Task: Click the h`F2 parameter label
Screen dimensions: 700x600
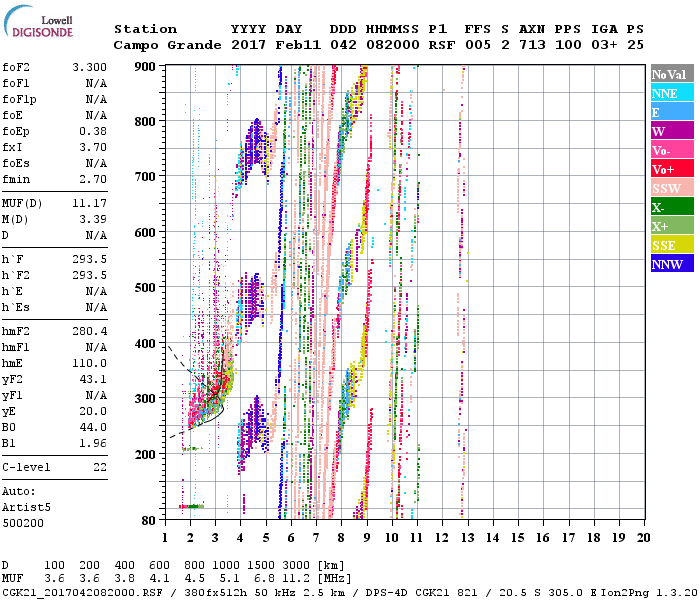Action: (x=16, y=275)
